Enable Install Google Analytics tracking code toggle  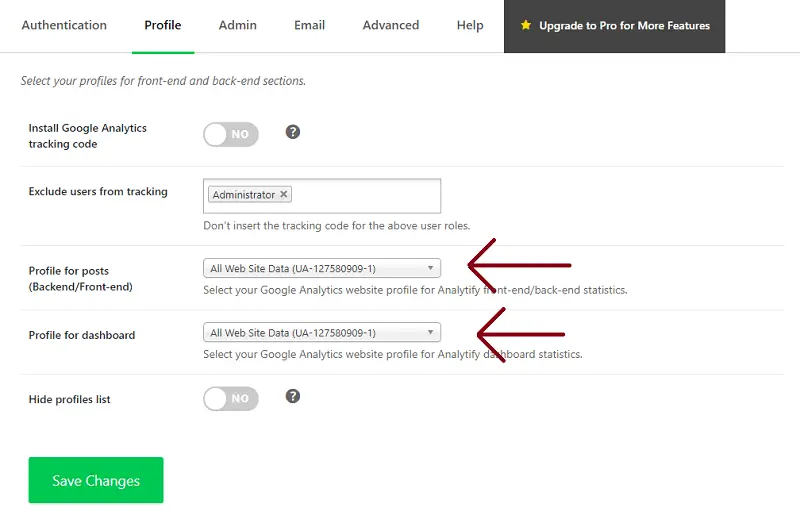(231, 134)
